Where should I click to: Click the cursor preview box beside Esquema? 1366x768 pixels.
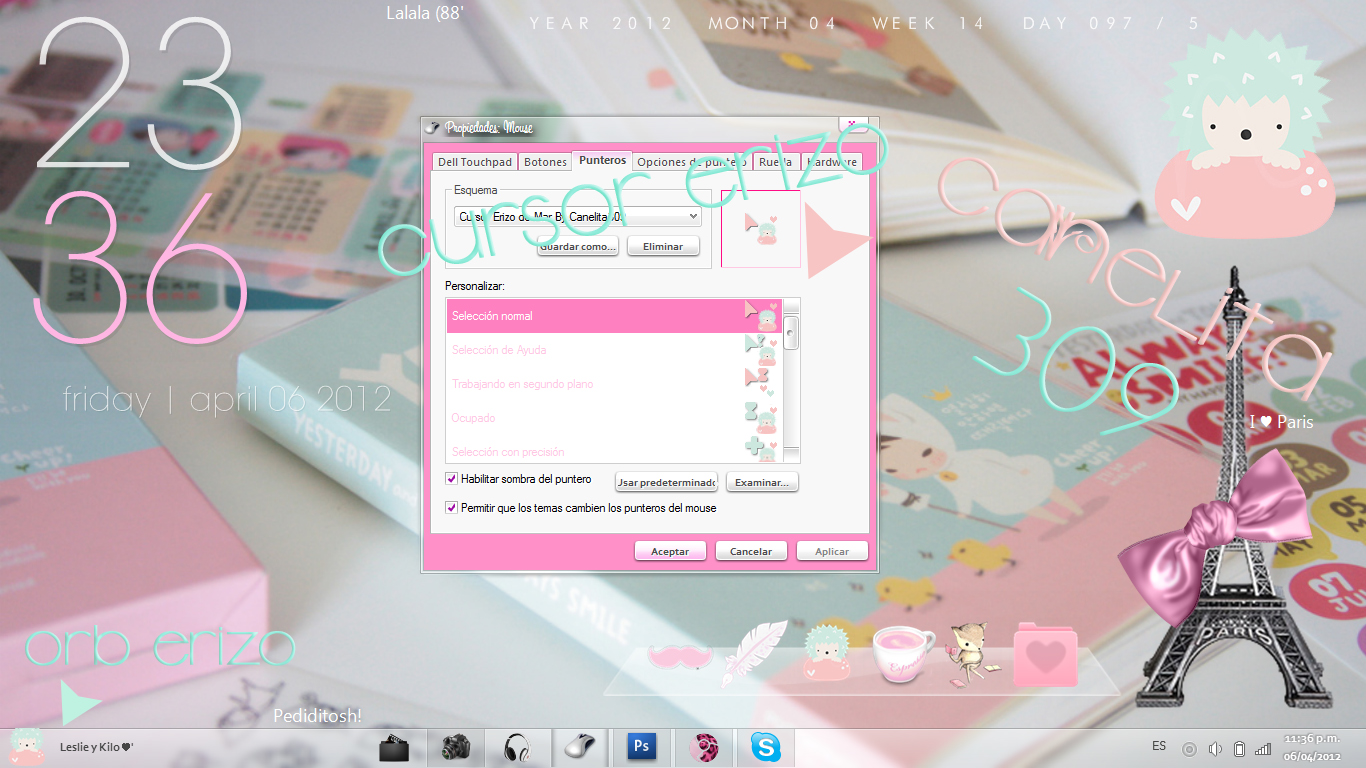pyautogui.click(x=761, y=229)
